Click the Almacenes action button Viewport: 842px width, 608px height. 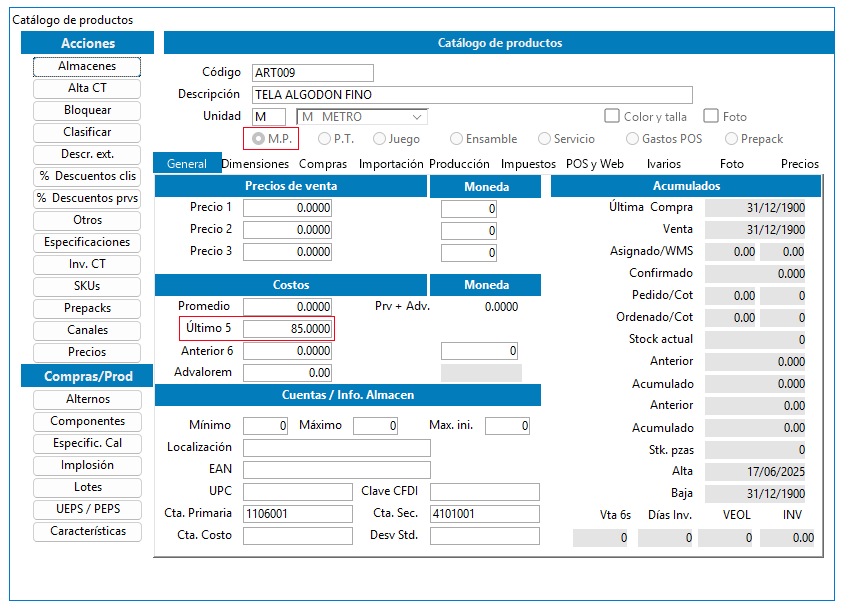pos(87,67)
